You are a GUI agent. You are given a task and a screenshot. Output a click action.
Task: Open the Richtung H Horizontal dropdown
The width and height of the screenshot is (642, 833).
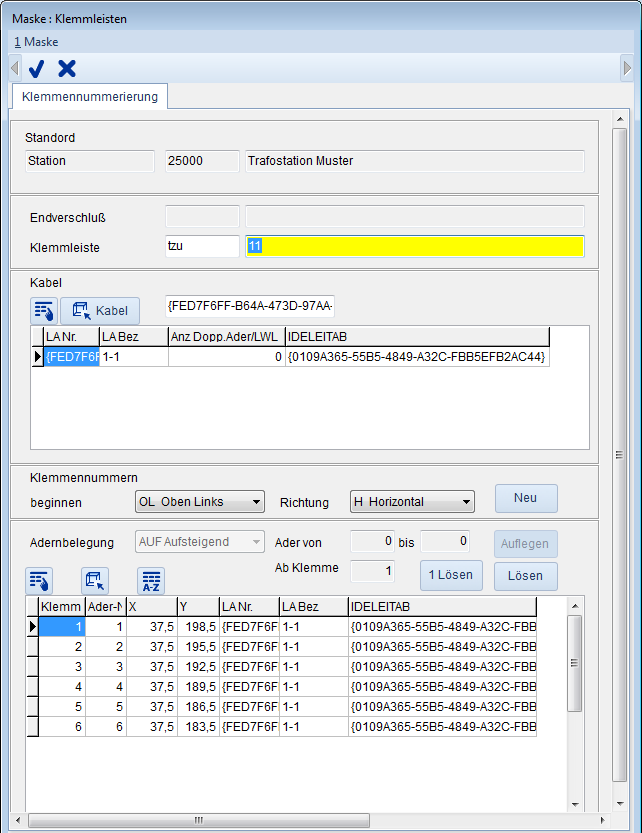point(412,502)
